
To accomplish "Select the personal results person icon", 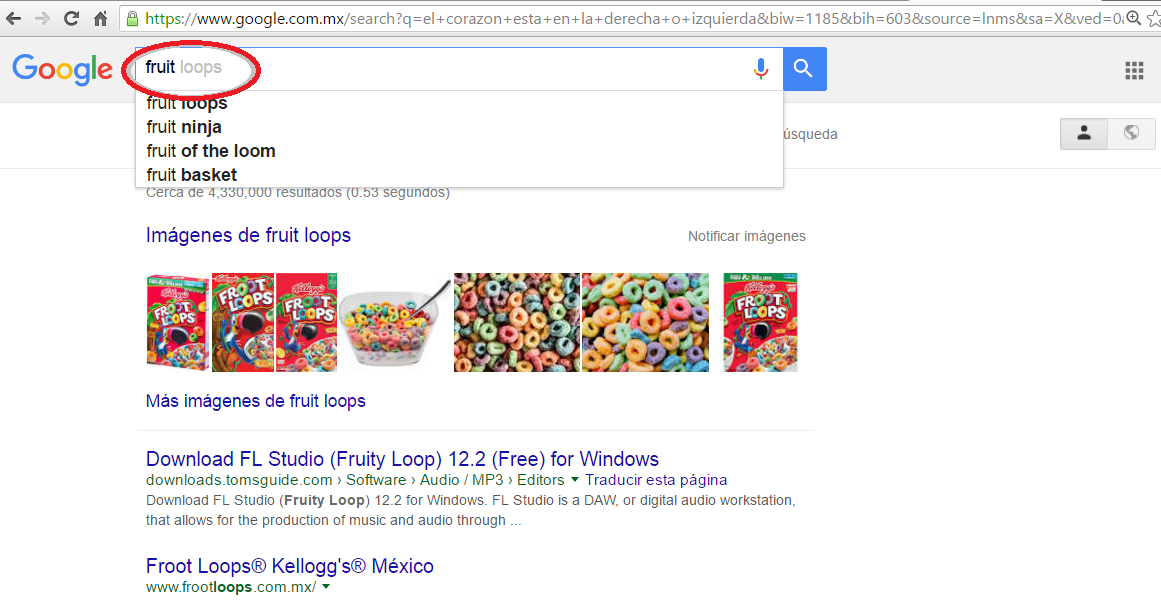I will click(1084, 133).
